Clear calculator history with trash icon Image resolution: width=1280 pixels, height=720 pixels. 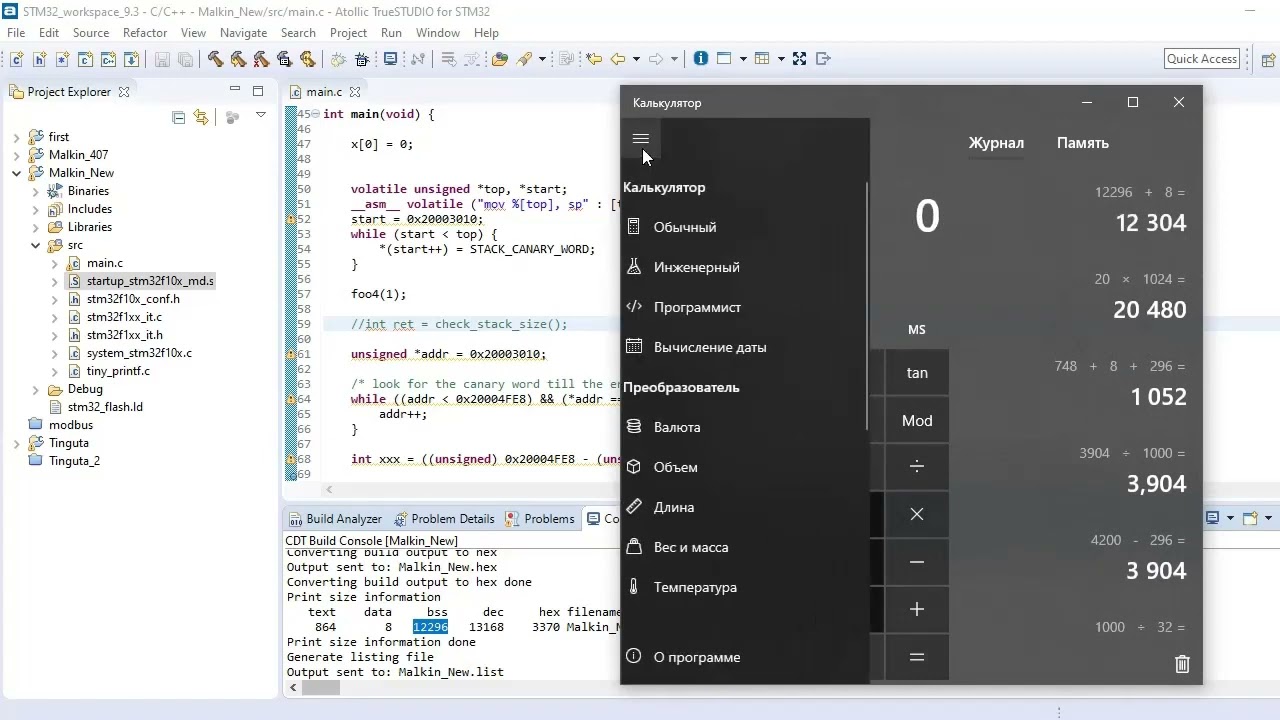[1182, 664]
